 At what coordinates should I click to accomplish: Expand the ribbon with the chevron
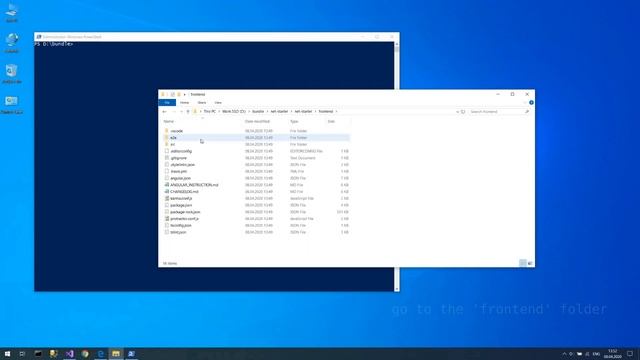525,102
